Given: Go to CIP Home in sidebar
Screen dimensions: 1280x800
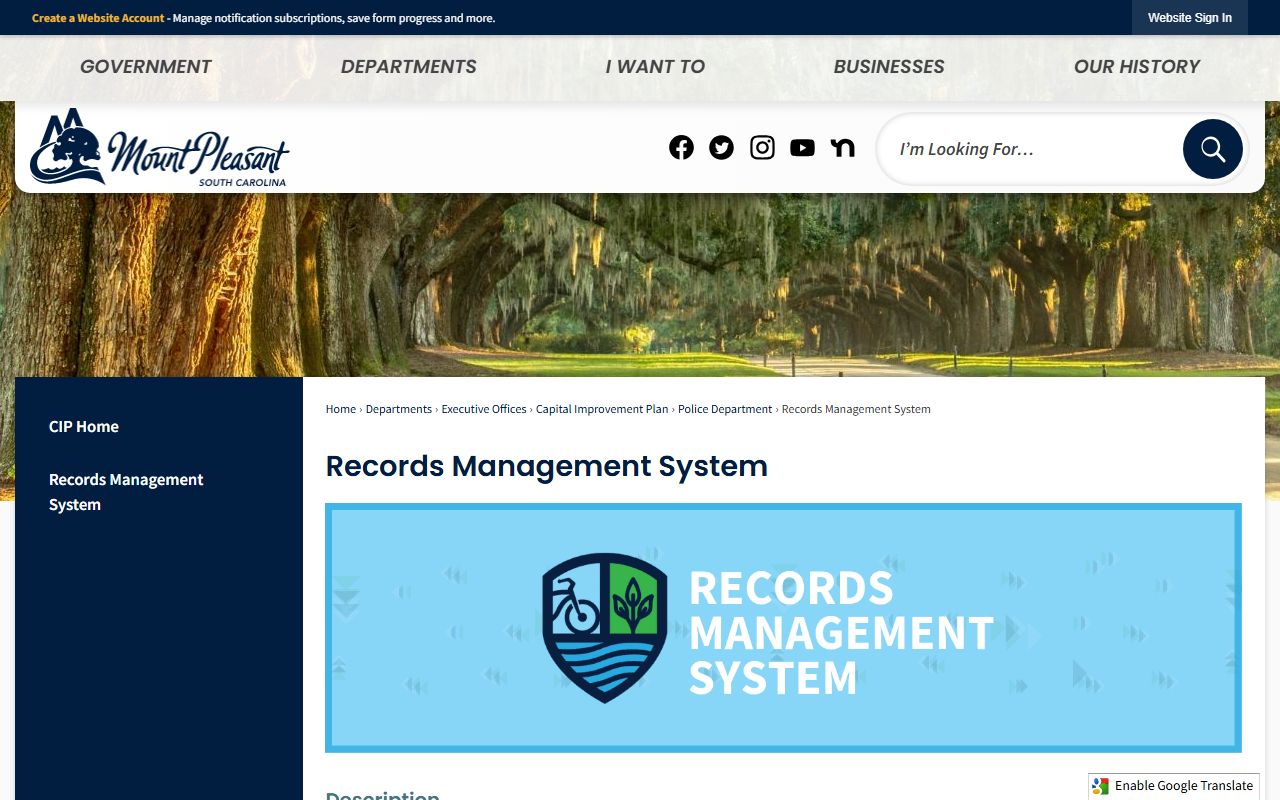Looking at the screenshot, I should 84,426.
